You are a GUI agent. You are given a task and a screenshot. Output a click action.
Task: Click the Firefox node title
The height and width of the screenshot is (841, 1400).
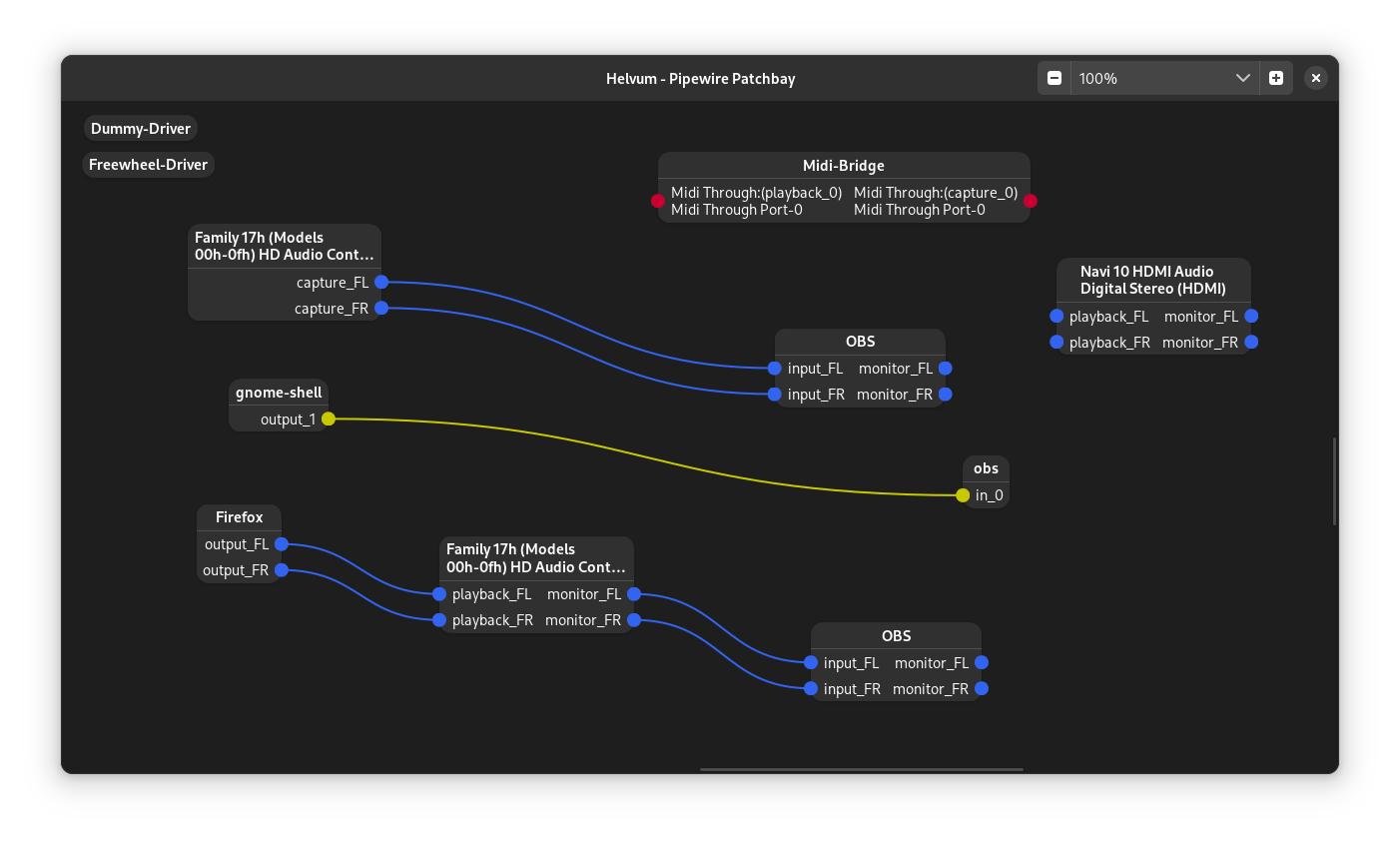pyautogui.click(x=240, y=517)
